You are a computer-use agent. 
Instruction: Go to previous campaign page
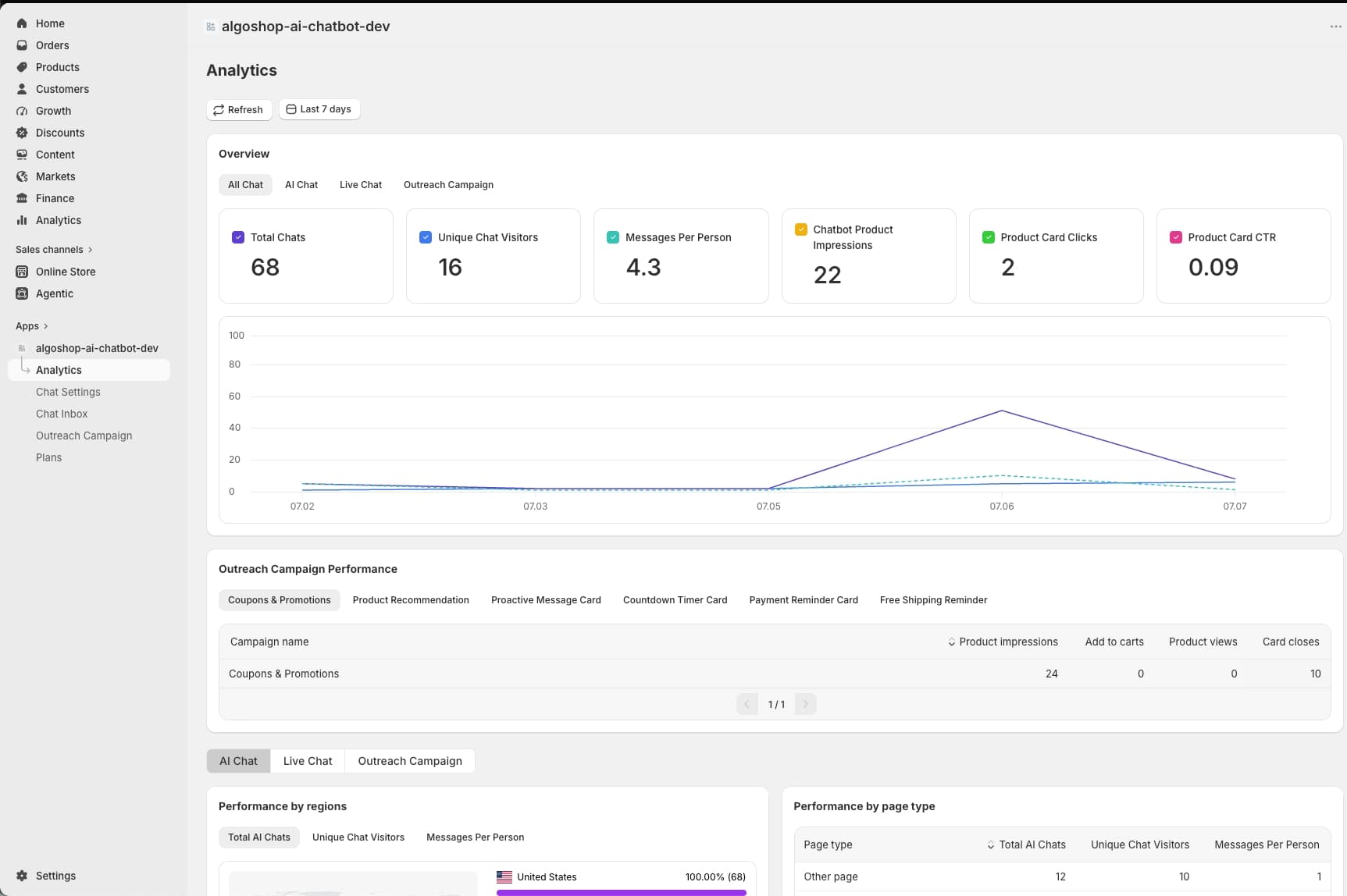pyautogui.click(x=747, y=704)
